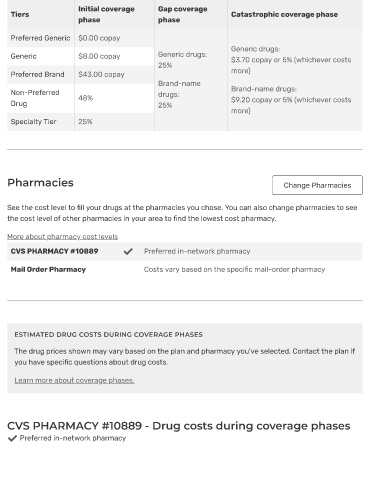Image resolution: width=370 pixels, height=480 pixels.
Task: Click checkmark icon beside CVS PHARMACY #10889 row
Action: (128, 251)
